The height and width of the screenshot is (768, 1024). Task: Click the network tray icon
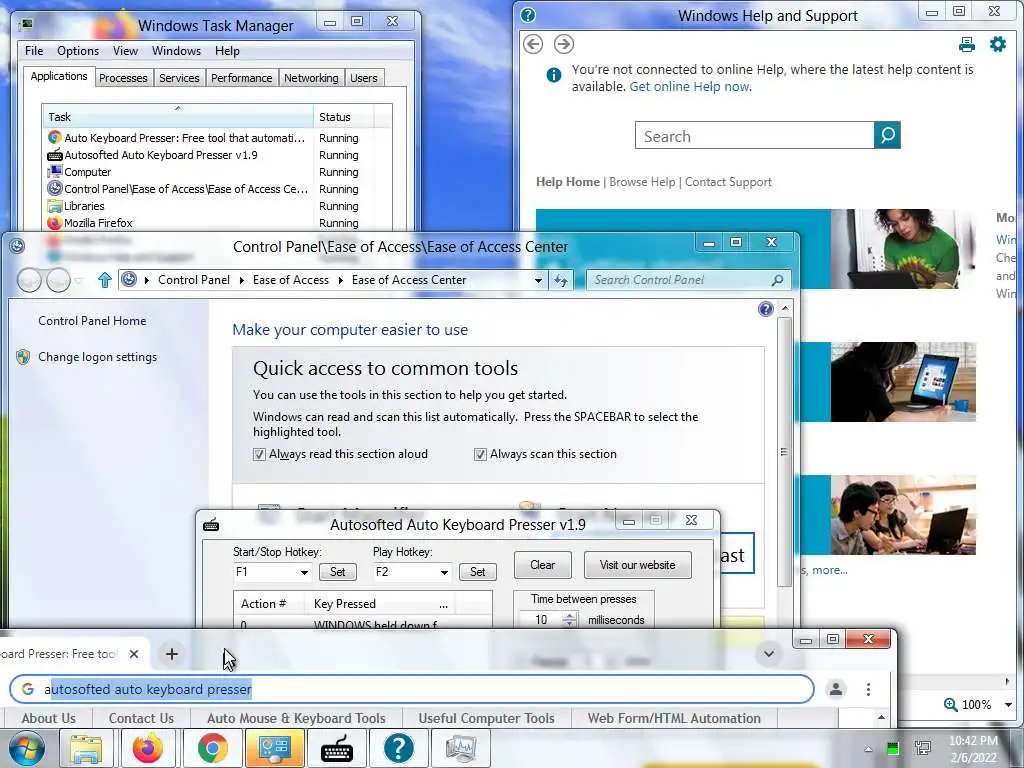click(923, 748)
